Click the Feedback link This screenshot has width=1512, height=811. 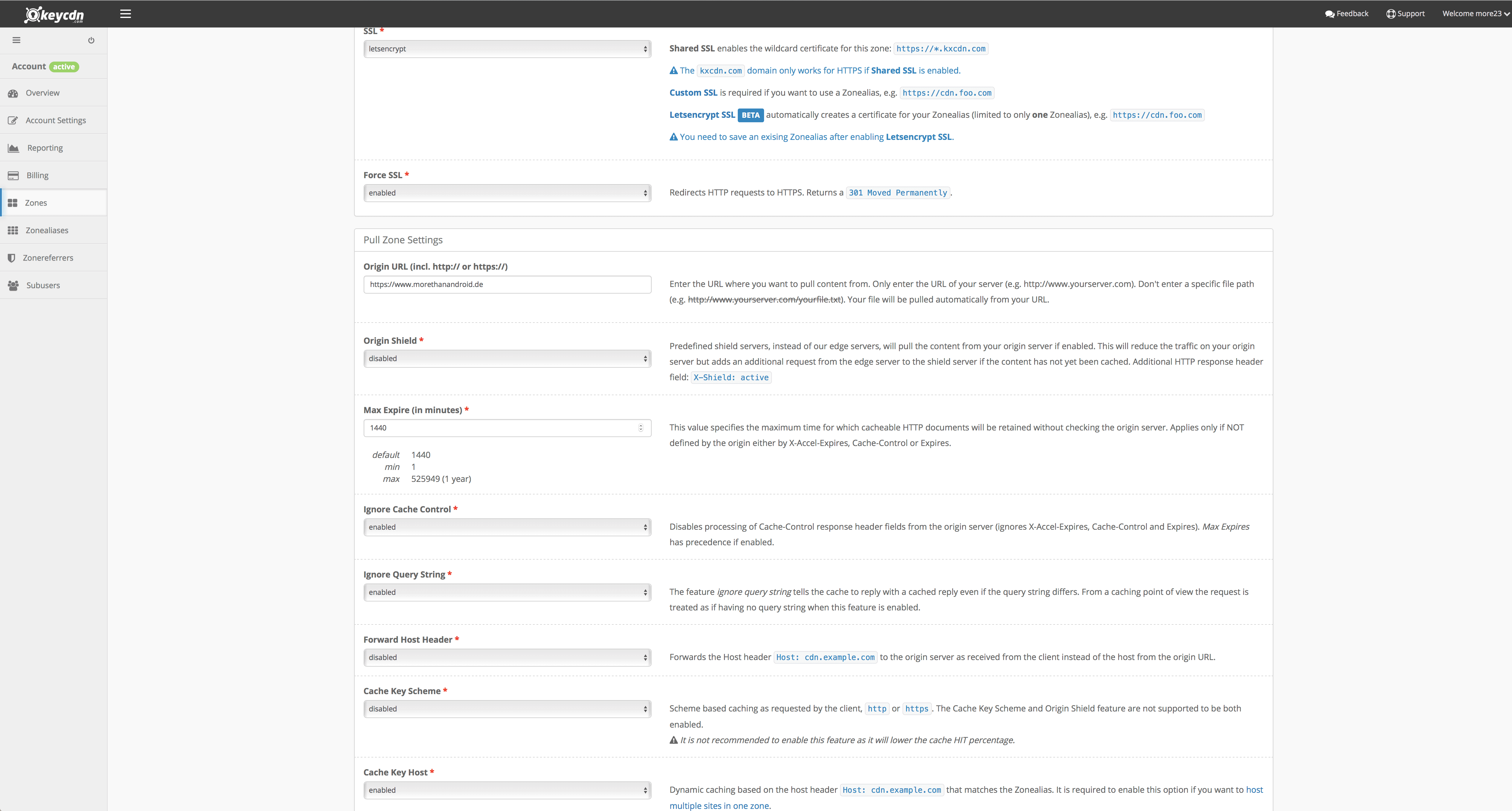pyautogui.click(x=1347, y=13)
